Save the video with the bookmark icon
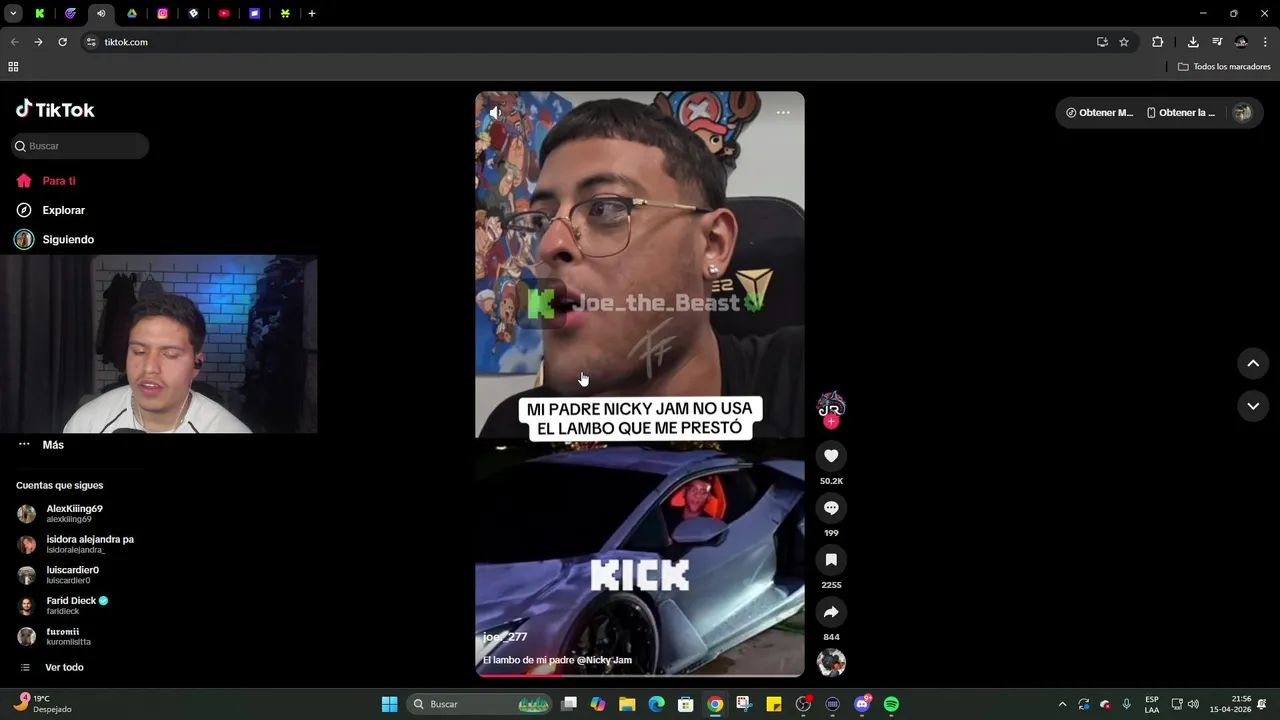The width and height of the screenshot is (1280, 720). (x=831, y=560)
